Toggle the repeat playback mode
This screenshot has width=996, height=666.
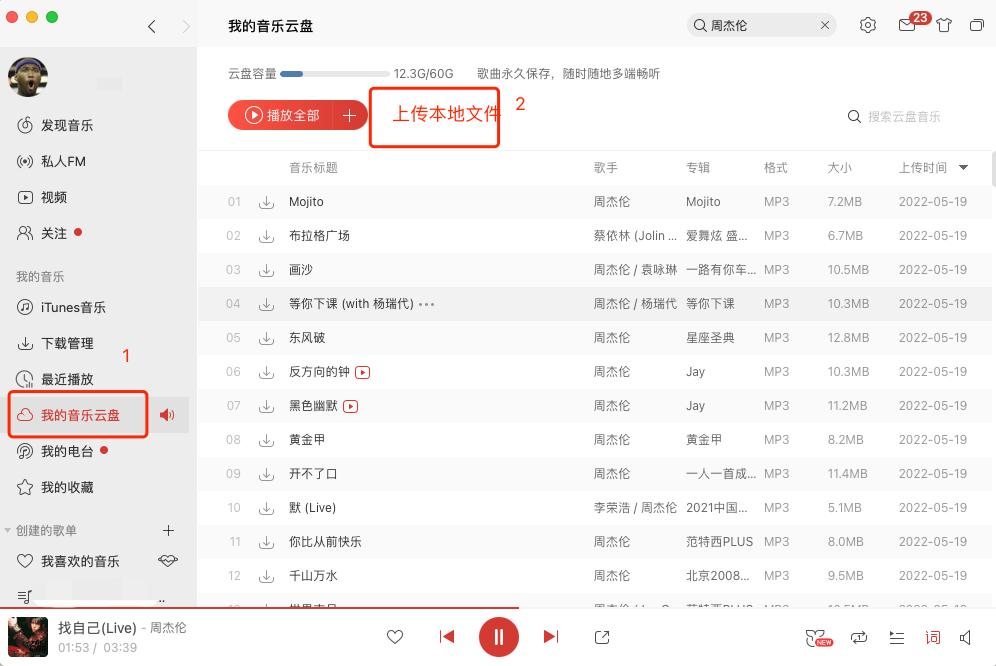point(857,637)
